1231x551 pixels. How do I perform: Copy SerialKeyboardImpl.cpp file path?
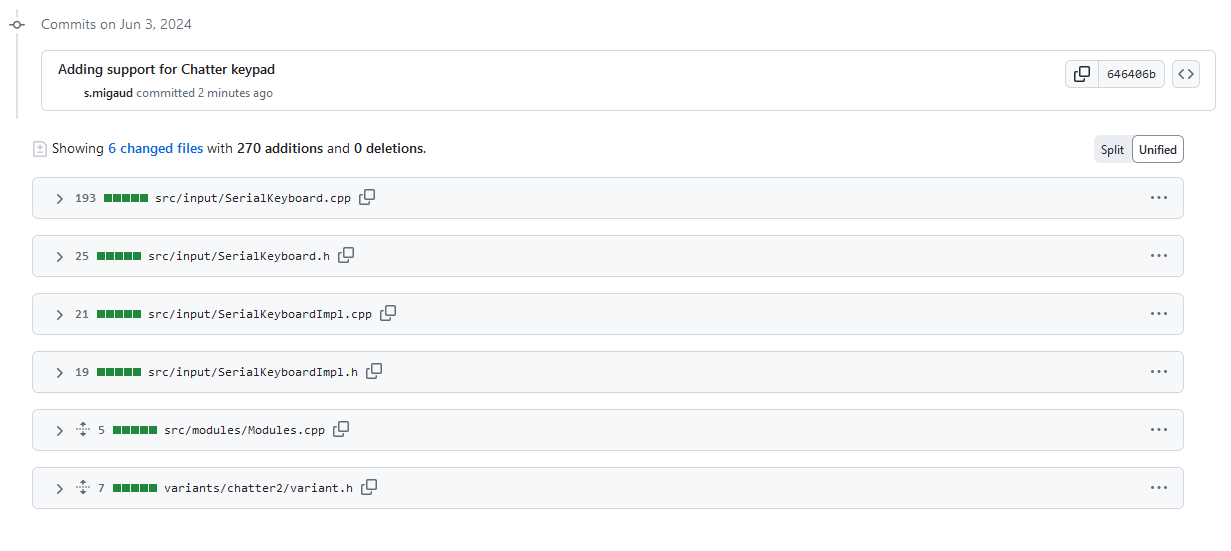click(x=388, y=313)
